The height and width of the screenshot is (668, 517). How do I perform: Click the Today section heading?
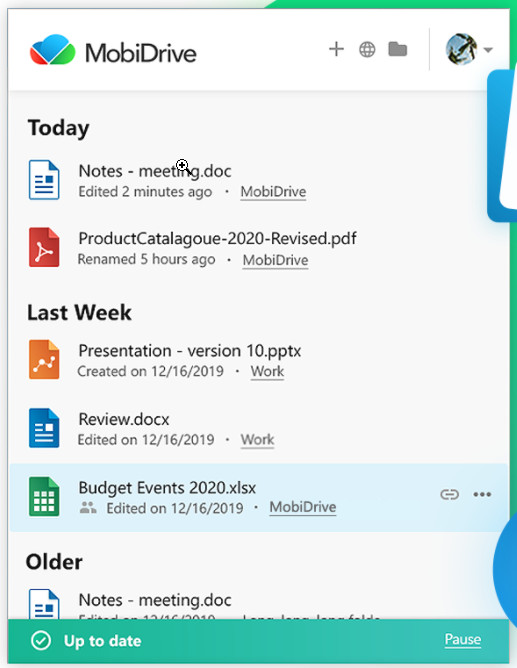(x=58, y=128)
